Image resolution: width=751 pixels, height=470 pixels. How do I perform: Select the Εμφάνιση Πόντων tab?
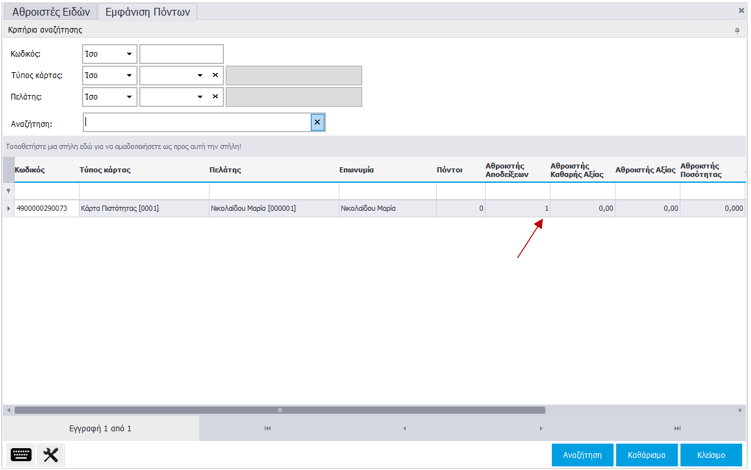tap(150, 12)
